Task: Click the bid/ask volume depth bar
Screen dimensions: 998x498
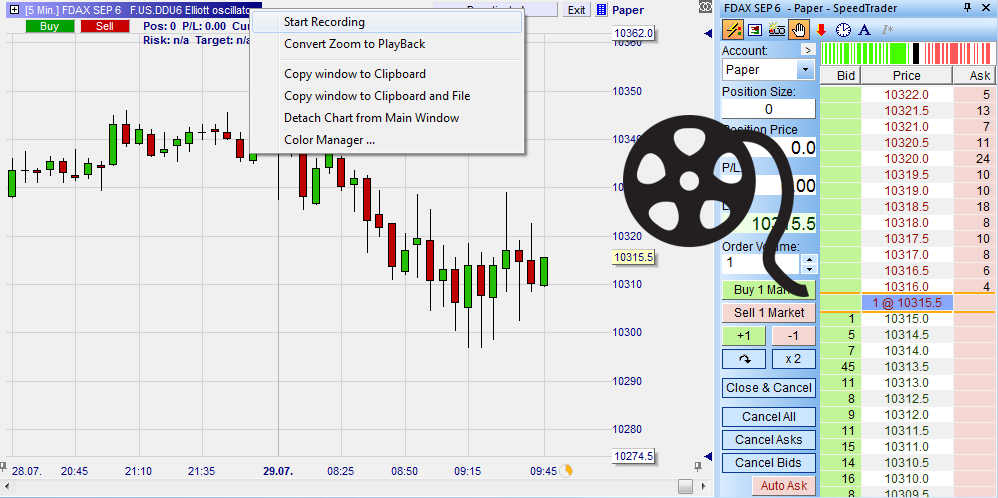Action: (908, 53)
